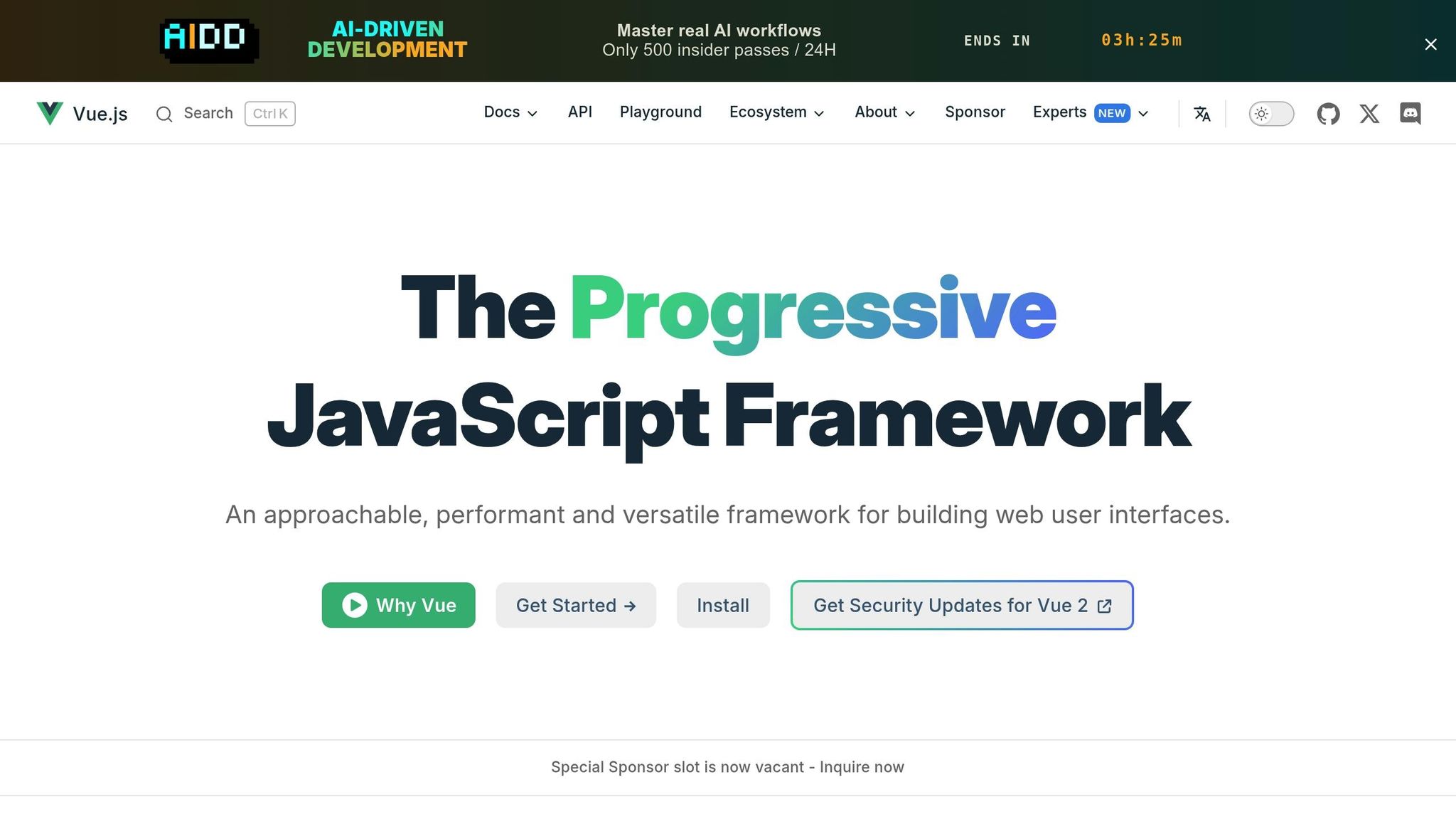This screenshot has width=1456, height=819.
Task: Open the Sponsor menu item
Action: click(975, 112)
